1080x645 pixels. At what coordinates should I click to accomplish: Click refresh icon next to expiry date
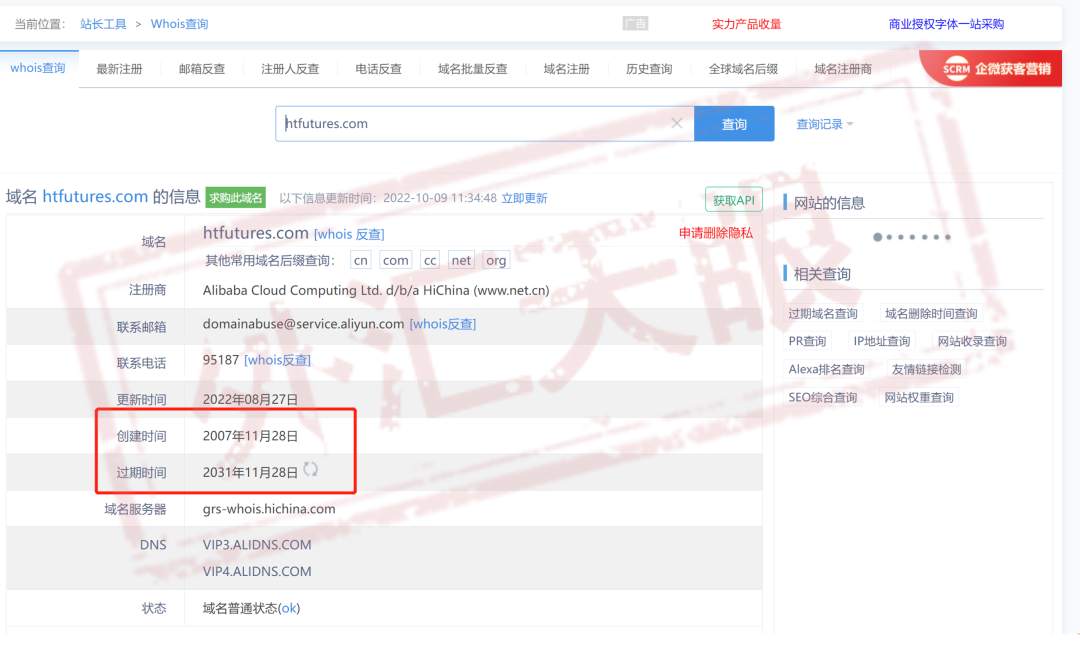pos(311,469)
